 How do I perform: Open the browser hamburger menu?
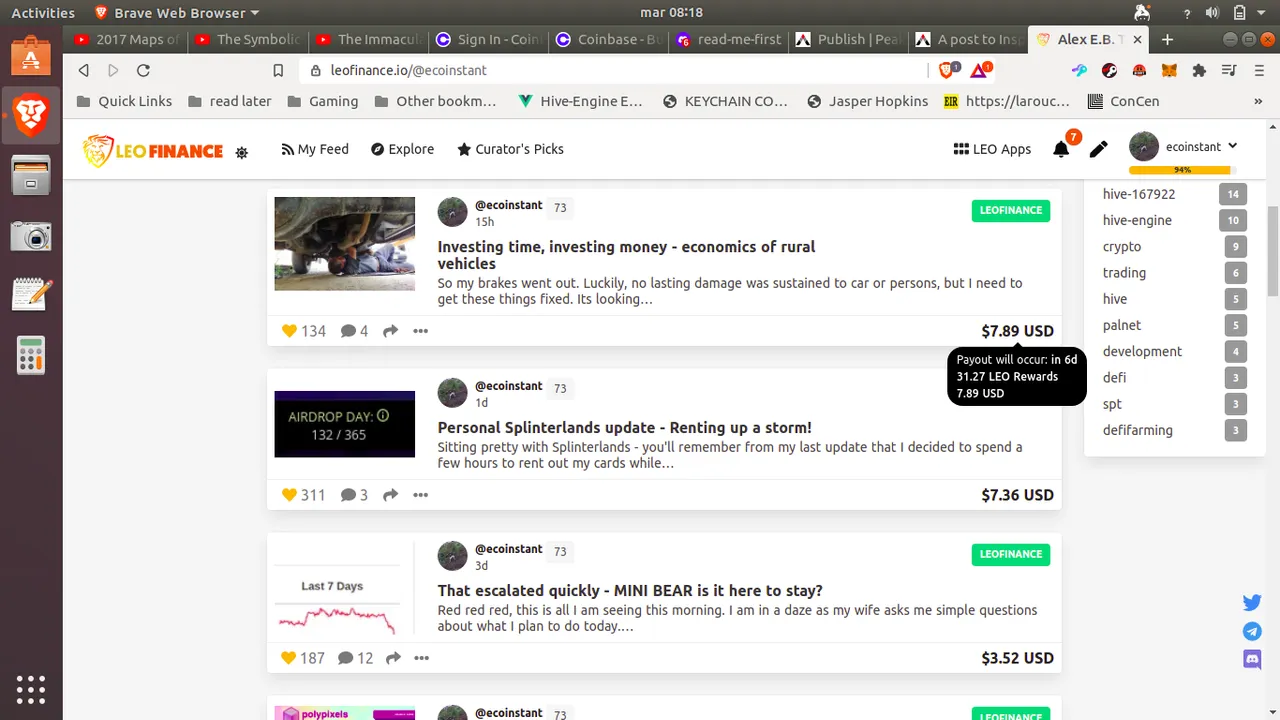pyautogui.click(x=1258, y=71)
